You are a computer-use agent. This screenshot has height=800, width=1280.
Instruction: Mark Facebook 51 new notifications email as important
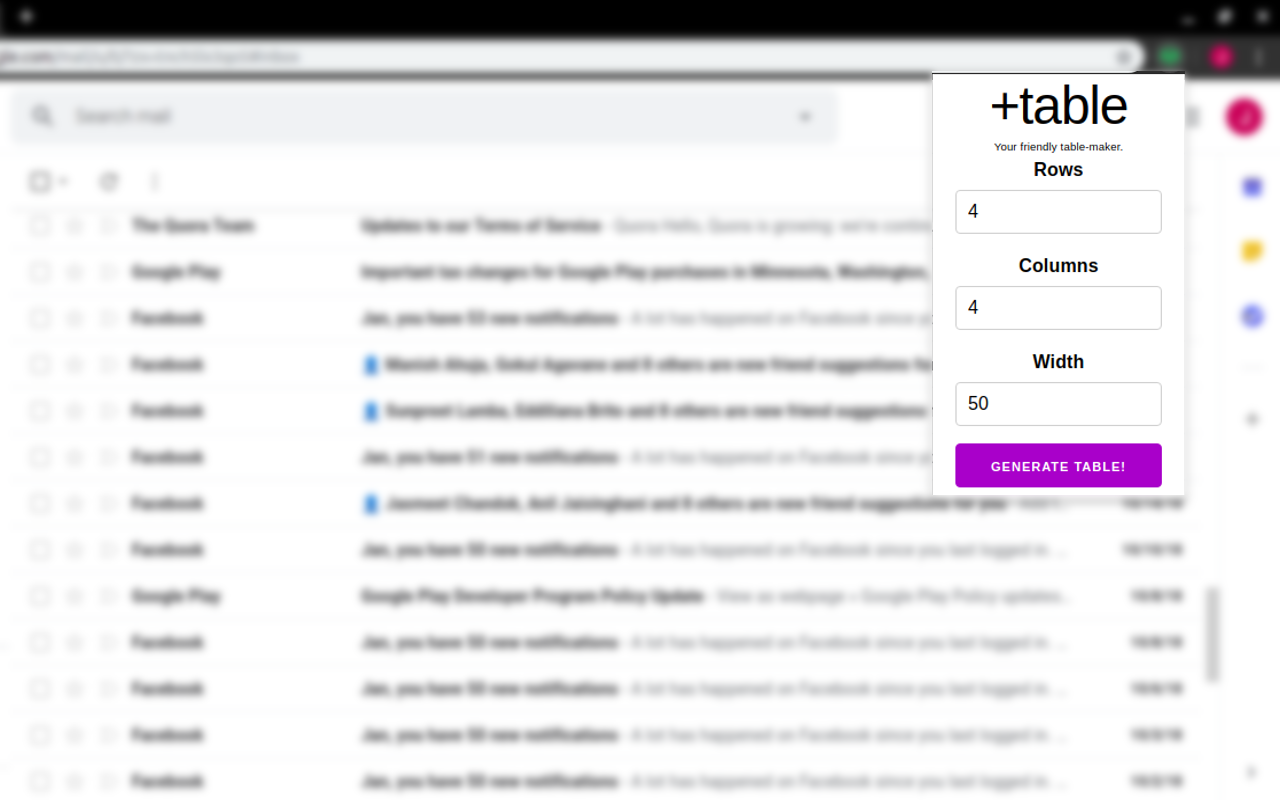(x=108, y=457)
